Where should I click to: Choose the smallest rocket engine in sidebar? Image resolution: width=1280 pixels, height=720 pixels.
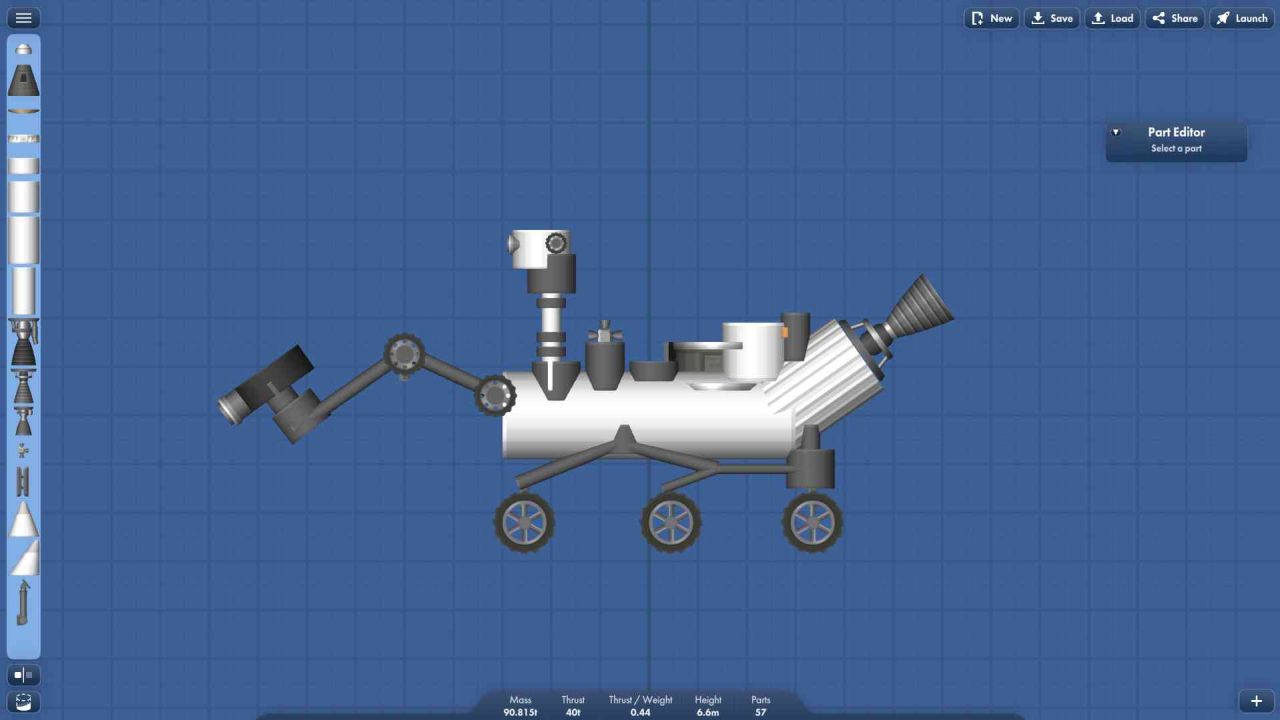tap(23, 422)
